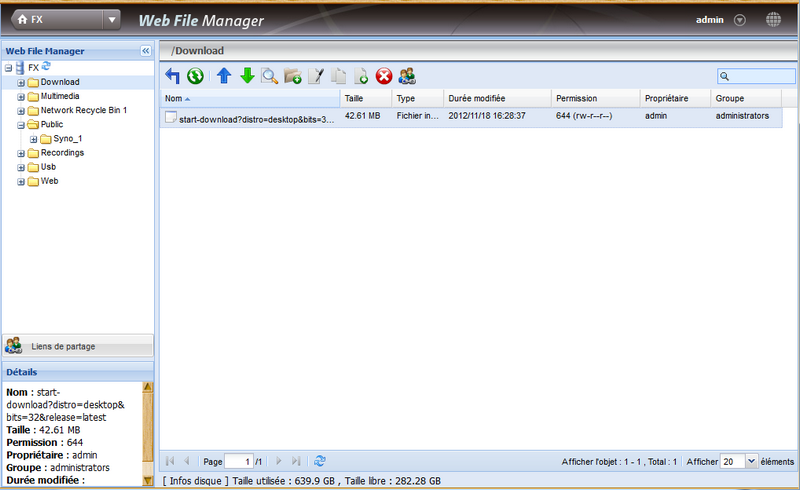The height and width of the screenshot is (490, 800).
Task: Expand the Network Recycle Bin 1 node
Action: (x=21, y=111)
